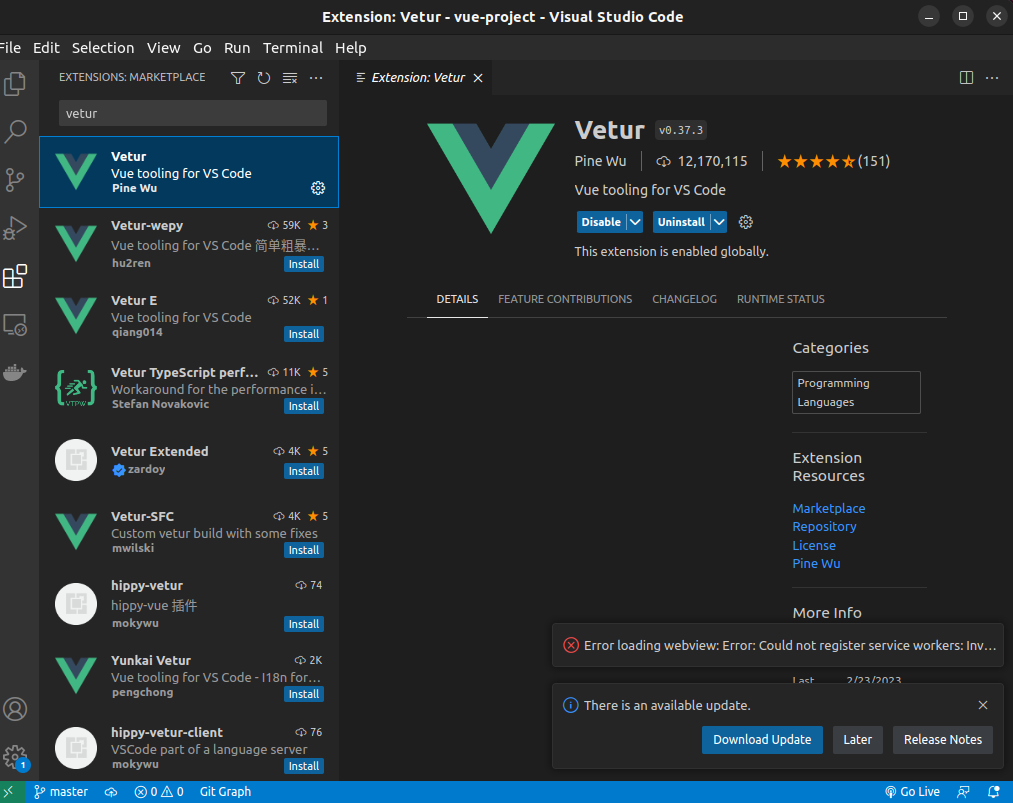Viewport: 1013px width, 803px height.
Task: Open notifications bell in status bar
Action: coord(994,791)
